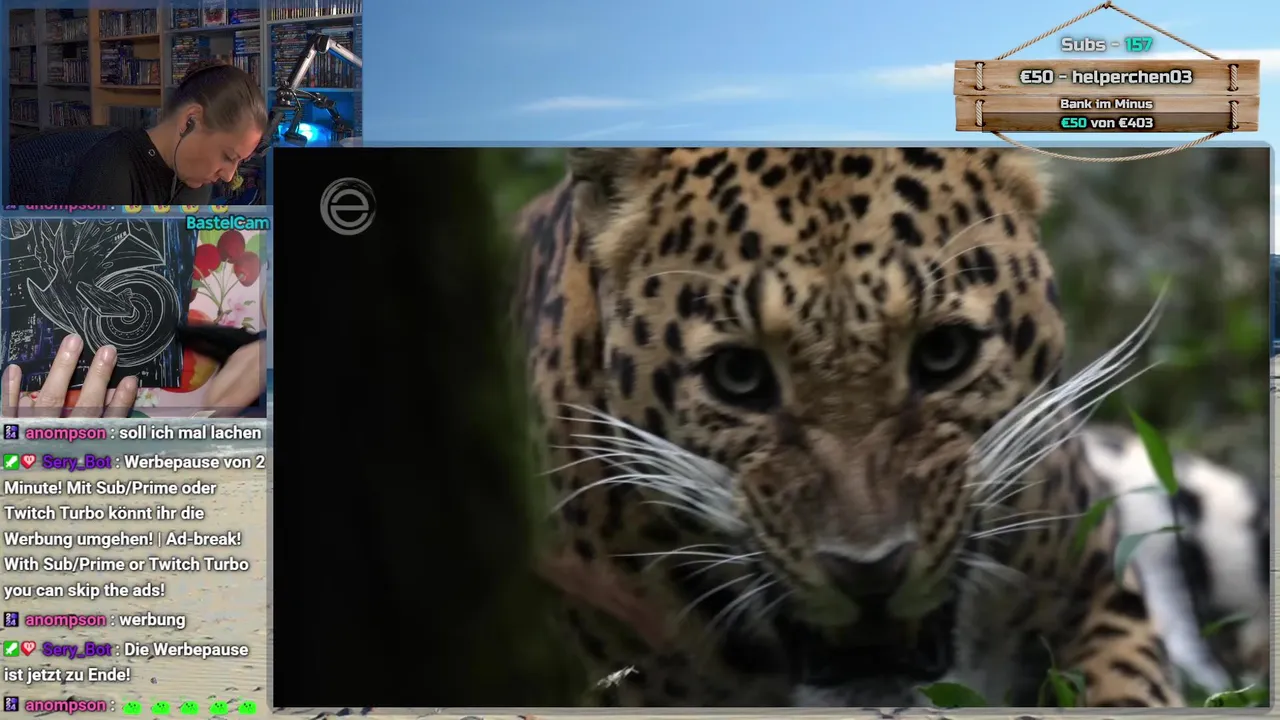Open anompson's name on 'soll ich mal lachen'
The image size is (1280, 720).
click(65, 433)
